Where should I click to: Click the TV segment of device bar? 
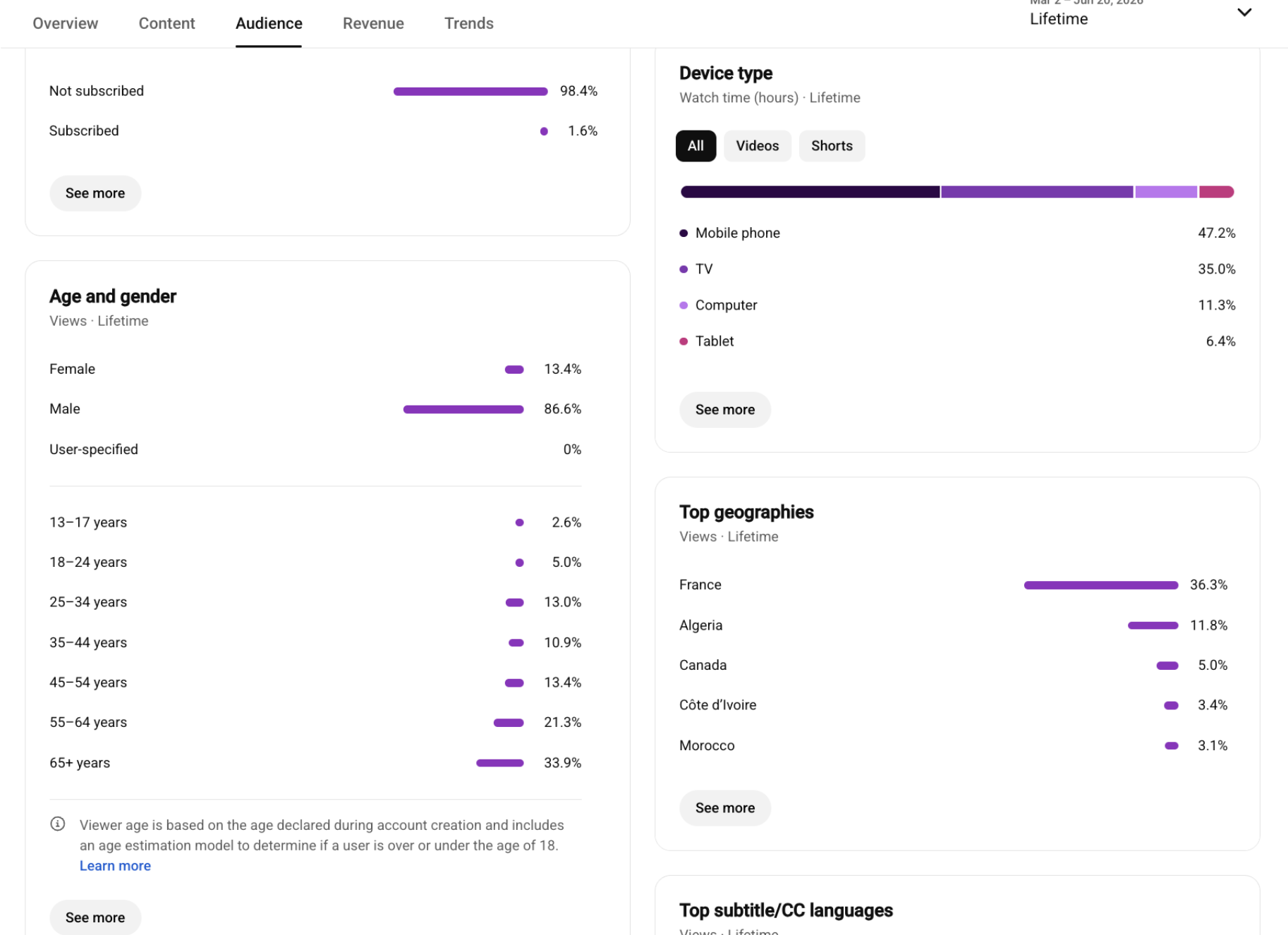pyautogui.click(x=1037, y=192)
